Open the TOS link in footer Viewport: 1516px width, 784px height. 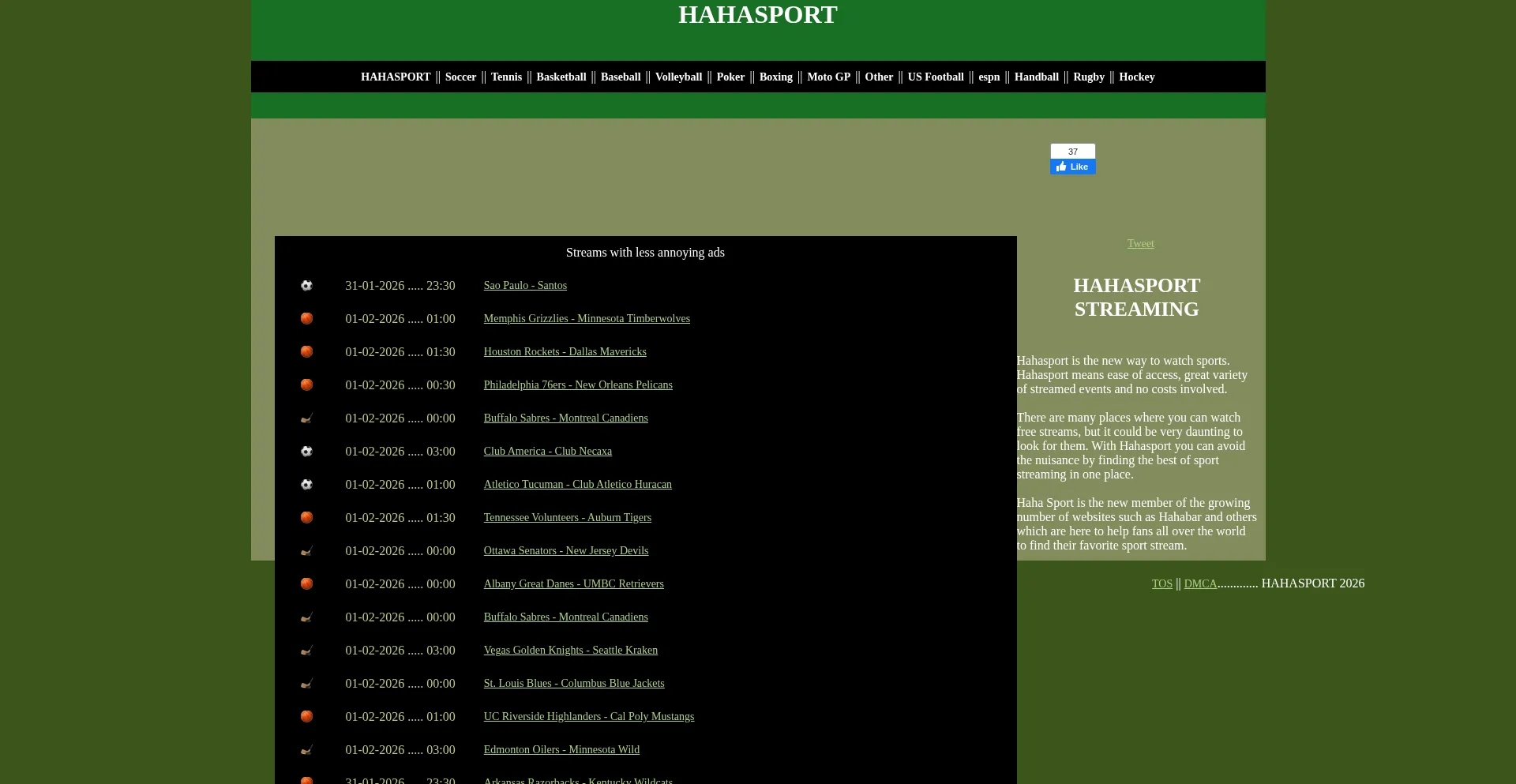[1161, 584]
